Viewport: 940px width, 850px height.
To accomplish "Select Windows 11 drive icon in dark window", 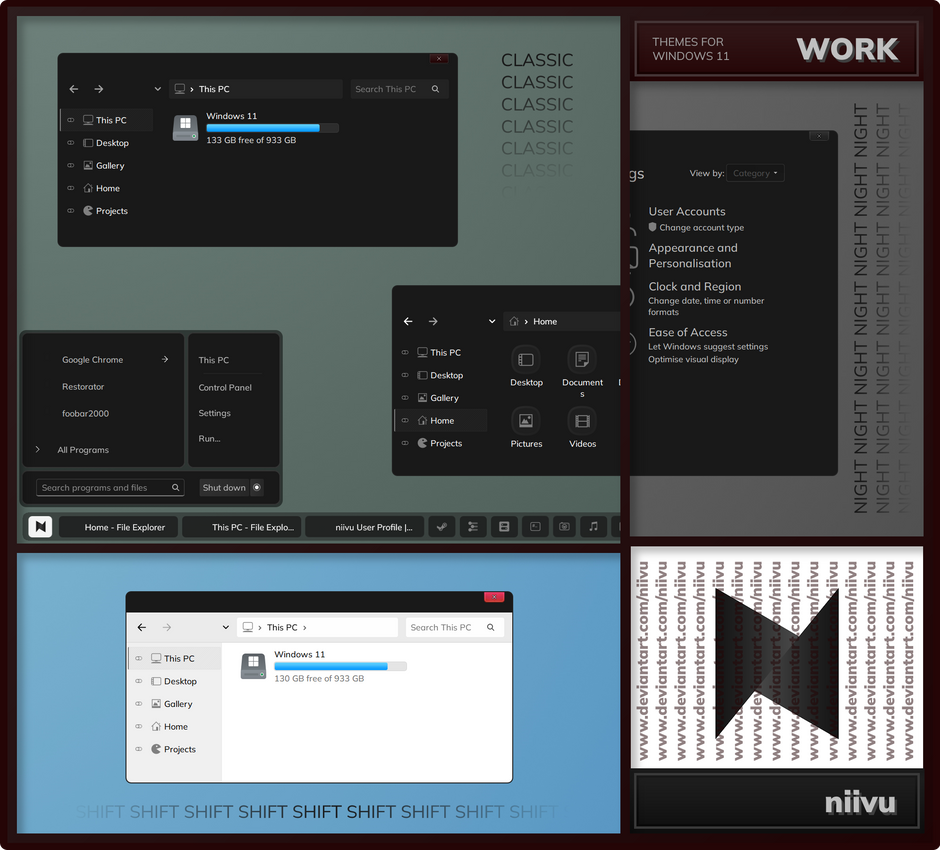I will coord(185,128).
